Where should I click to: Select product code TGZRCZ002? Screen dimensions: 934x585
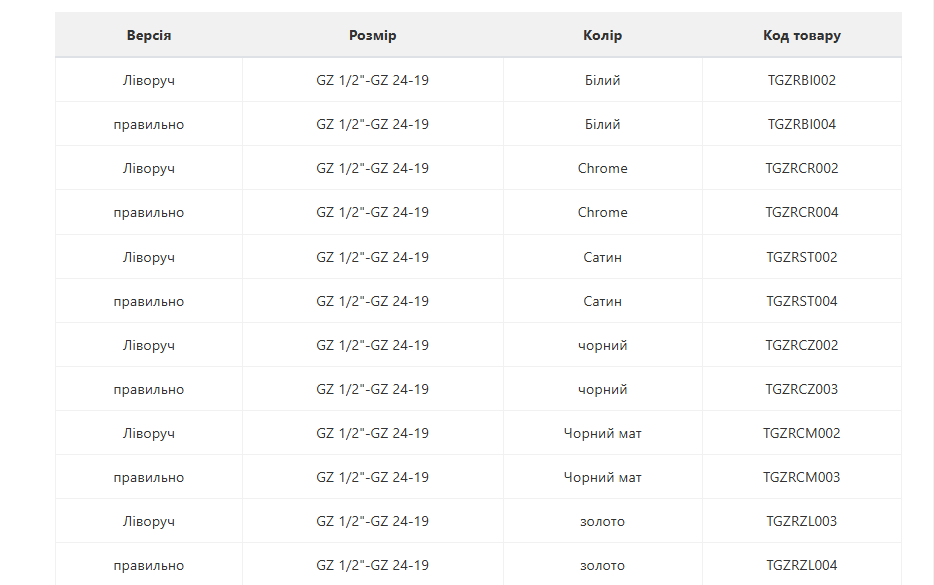tap(802, 345)
